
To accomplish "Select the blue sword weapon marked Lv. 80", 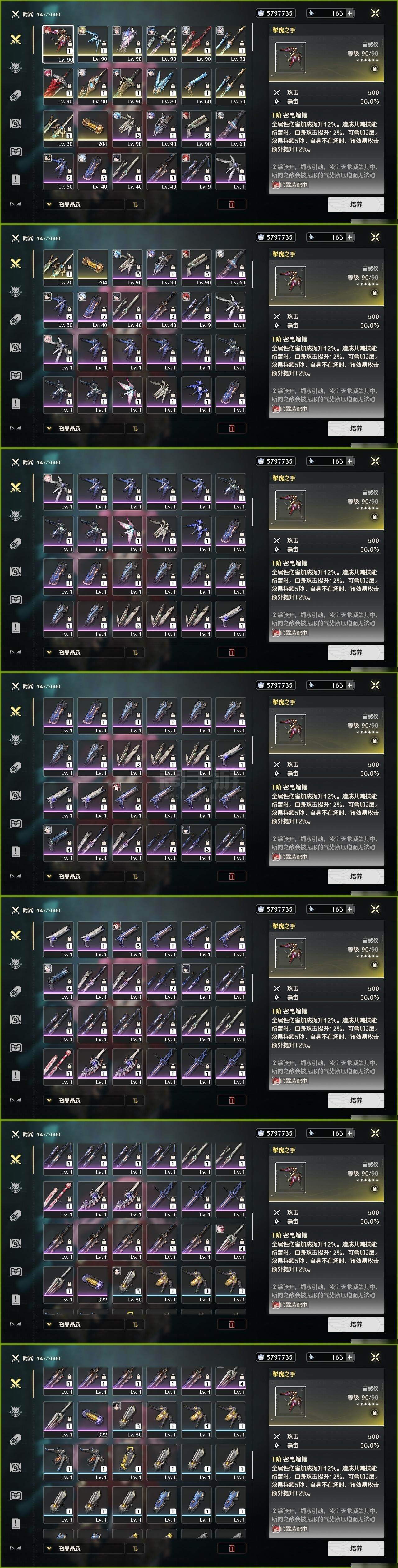I will (x=162, y=86).
